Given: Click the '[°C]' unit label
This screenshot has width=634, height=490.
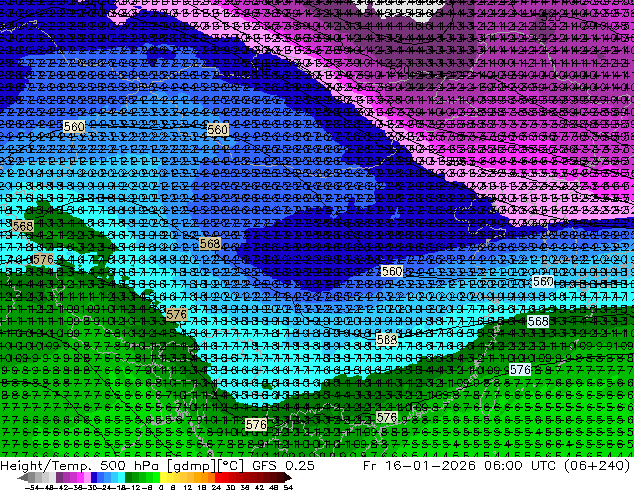Looking at the screenshot, I should click(230, 466).
